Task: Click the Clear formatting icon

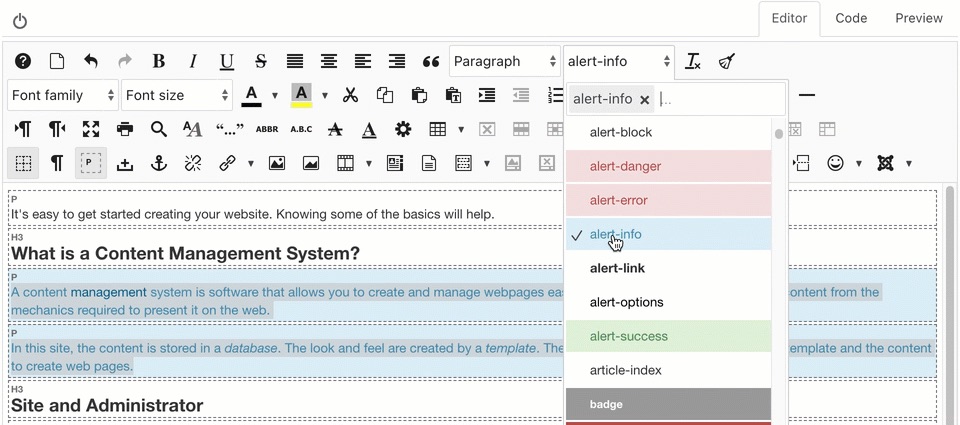Action: coord(693,61)
